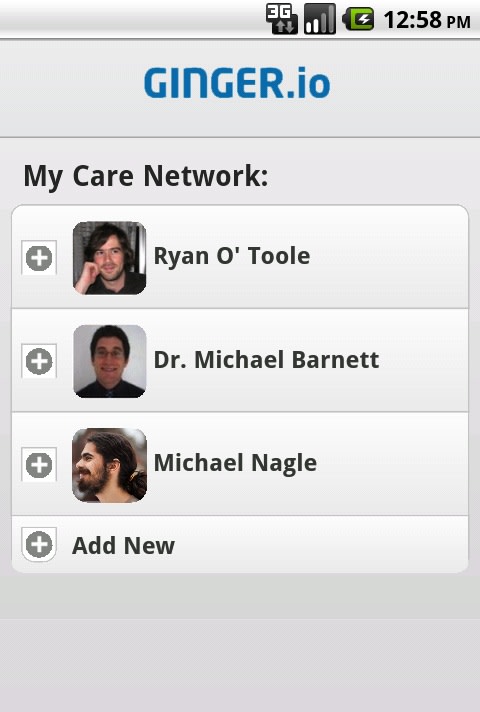Tap blank space in Michael Nagle row

point(391,464)
